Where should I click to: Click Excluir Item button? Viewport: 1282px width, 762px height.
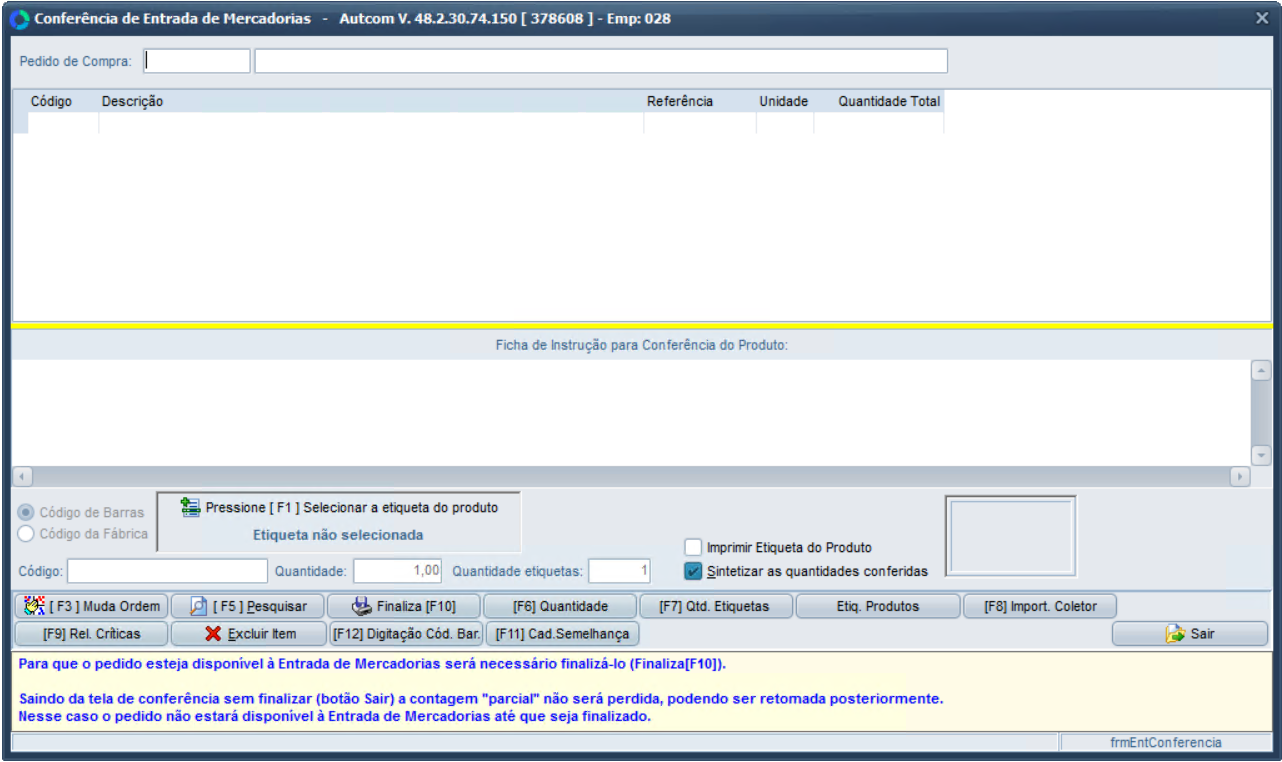(248, 634)
